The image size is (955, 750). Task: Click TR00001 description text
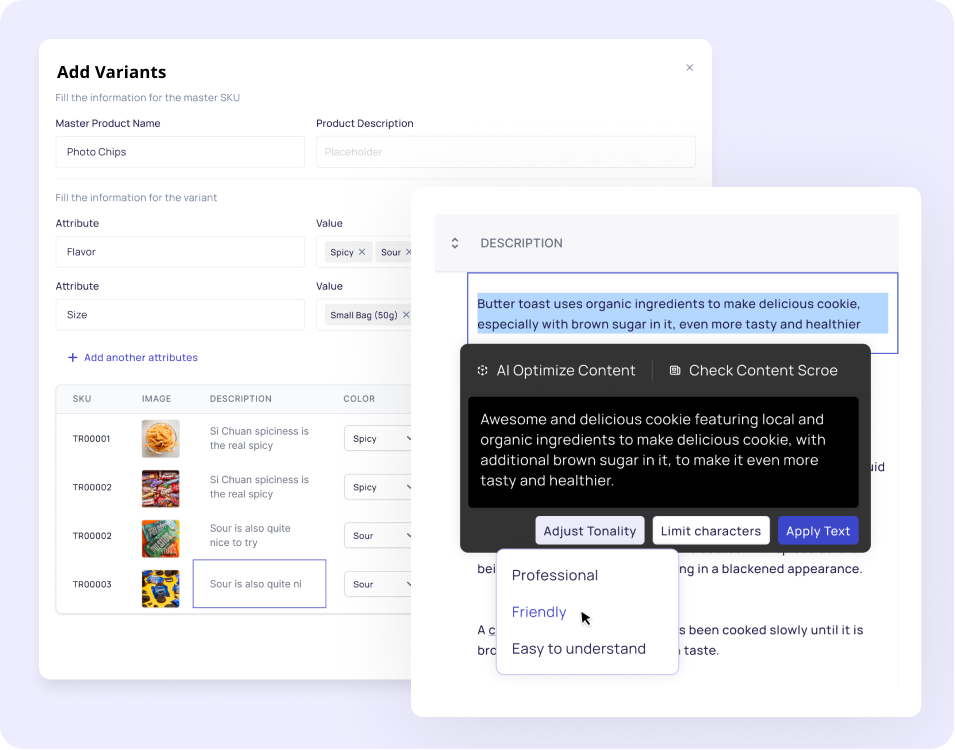(x=259, y=438)
